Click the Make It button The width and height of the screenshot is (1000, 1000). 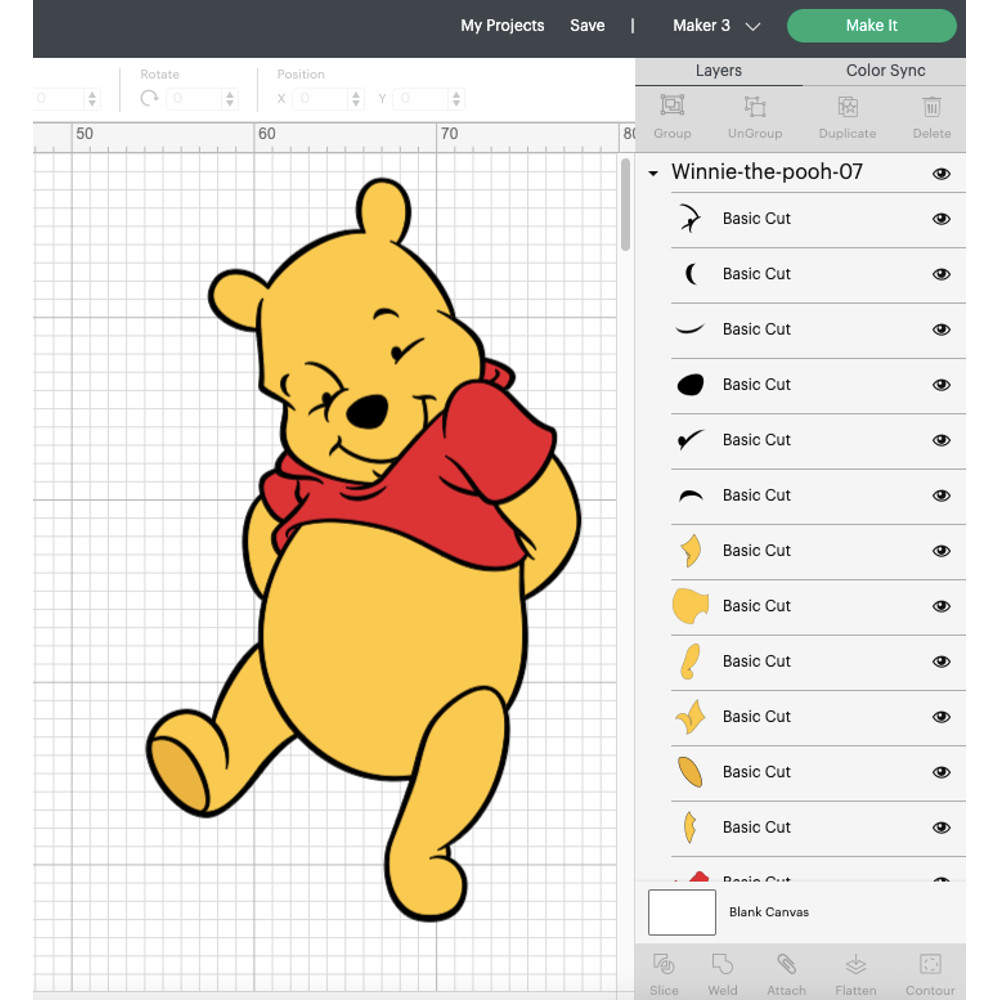coord(871,25)
